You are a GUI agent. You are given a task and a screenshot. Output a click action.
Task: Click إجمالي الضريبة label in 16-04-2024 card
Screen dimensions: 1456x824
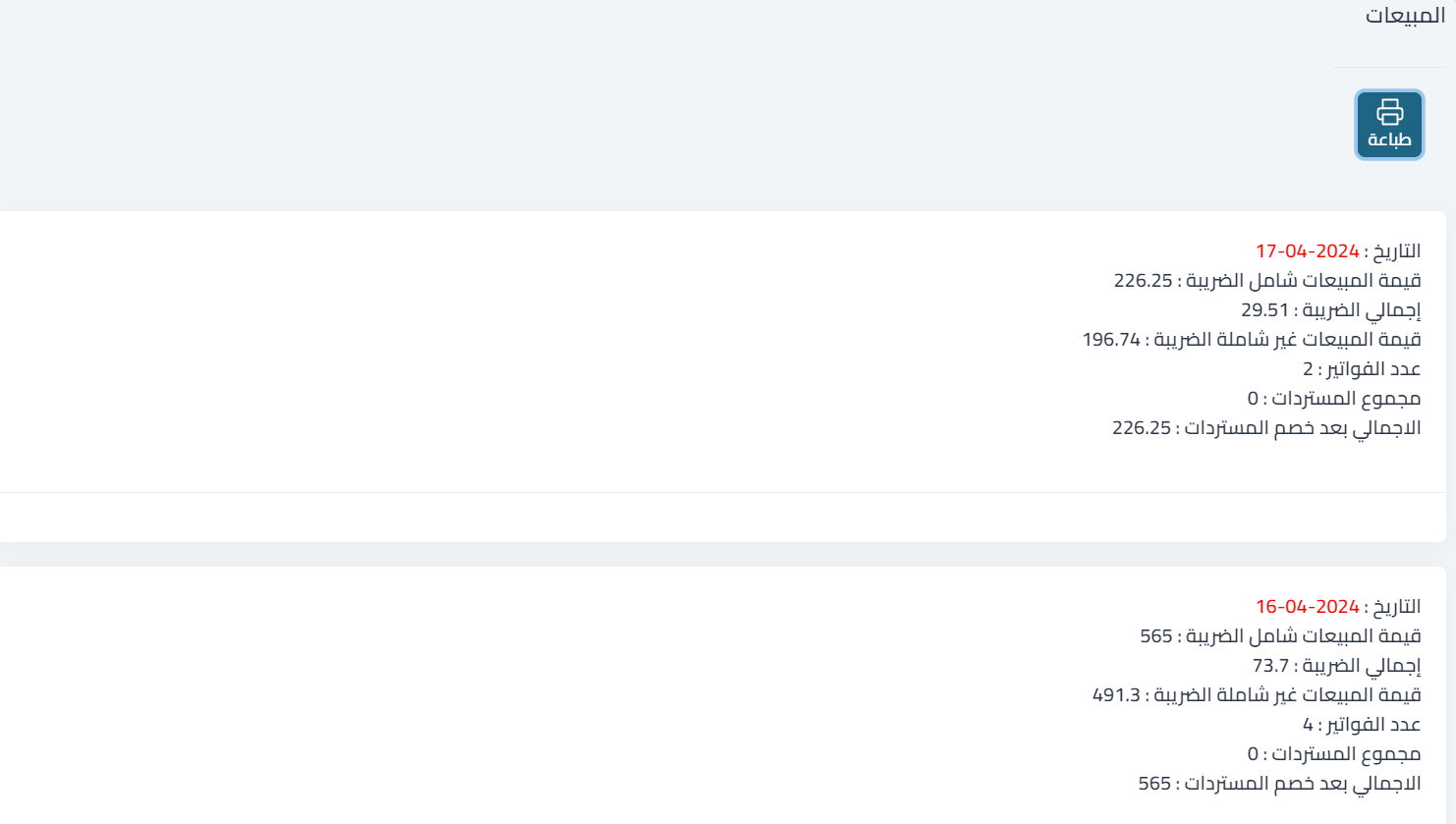click(x=1362, y=666)
